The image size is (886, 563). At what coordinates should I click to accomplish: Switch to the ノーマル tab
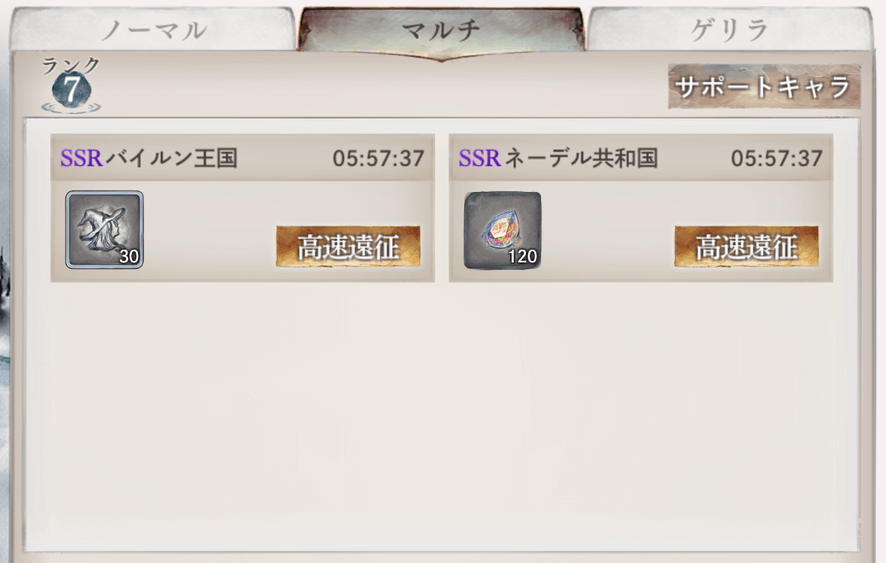[153, 29]
